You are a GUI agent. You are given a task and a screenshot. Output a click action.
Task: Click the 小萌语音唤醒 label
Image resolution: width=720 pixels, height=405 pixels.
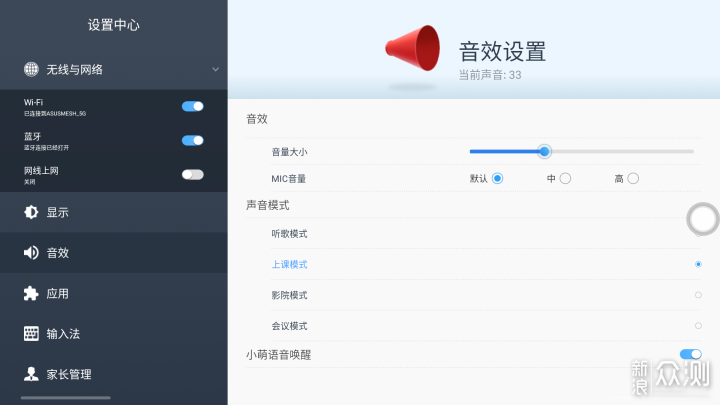[278, 354]
